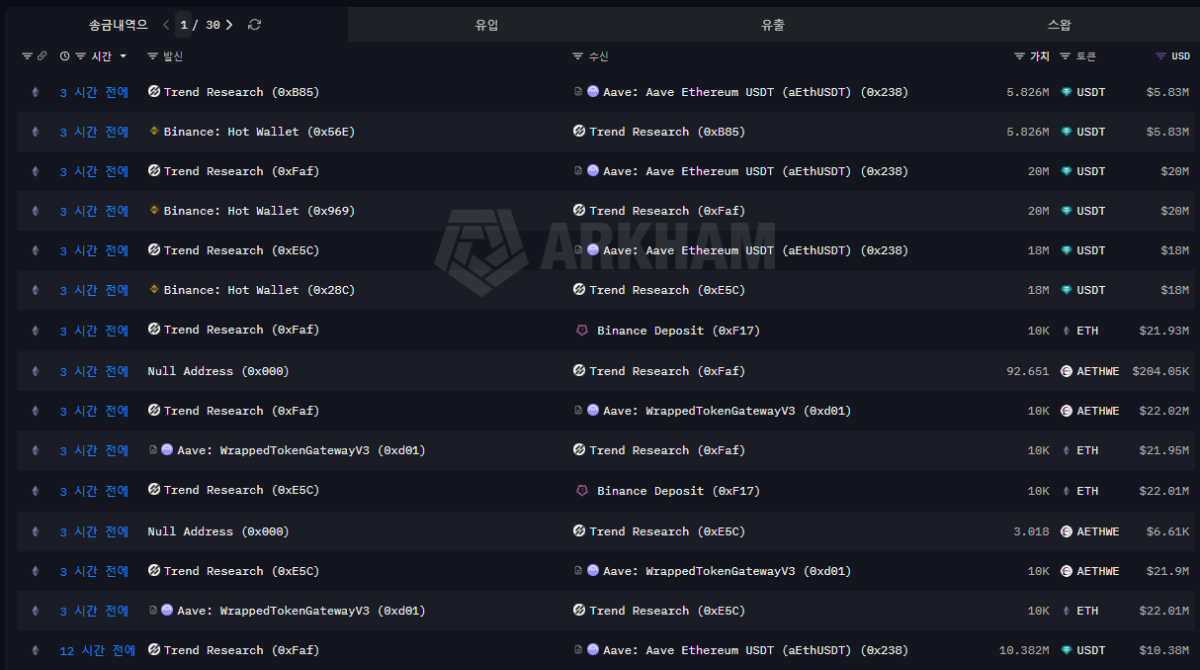This screenshot has width=1200, height=670.
Task: Select the 송금내역으 transfers tab
Action: 118,25
